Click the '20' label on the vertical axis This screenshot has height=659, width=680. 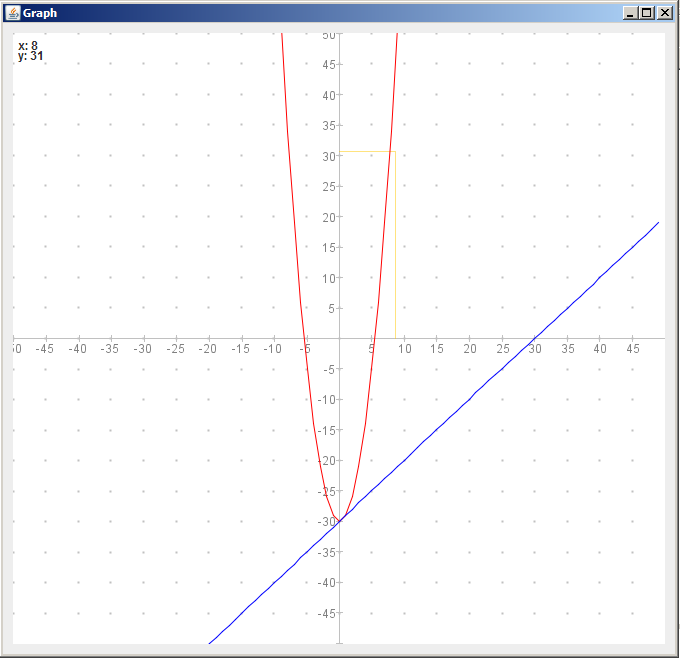click(x=329, y=218)
